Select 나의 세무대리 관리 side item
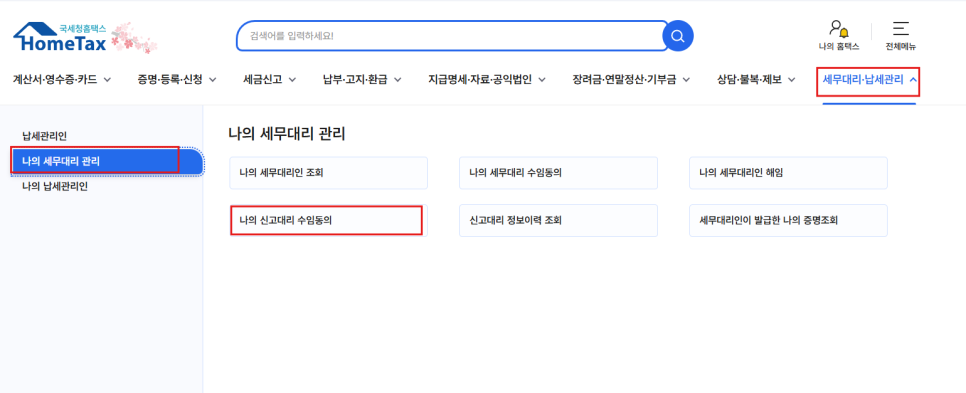The height and width of the screenshot is (393, 966). (x=107, y=161)
